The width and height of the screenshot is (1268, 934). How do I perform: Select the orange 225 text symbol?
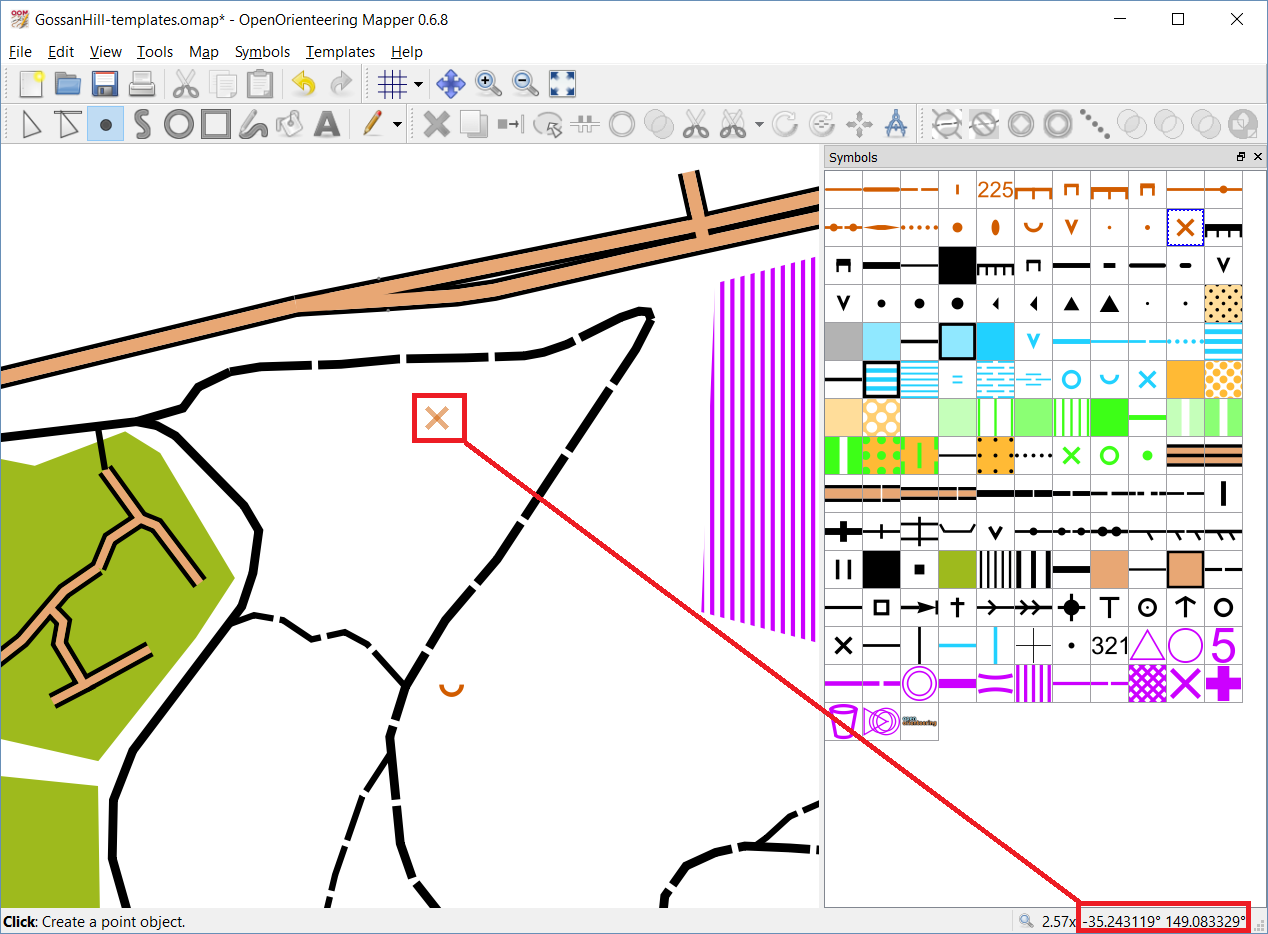995,190
